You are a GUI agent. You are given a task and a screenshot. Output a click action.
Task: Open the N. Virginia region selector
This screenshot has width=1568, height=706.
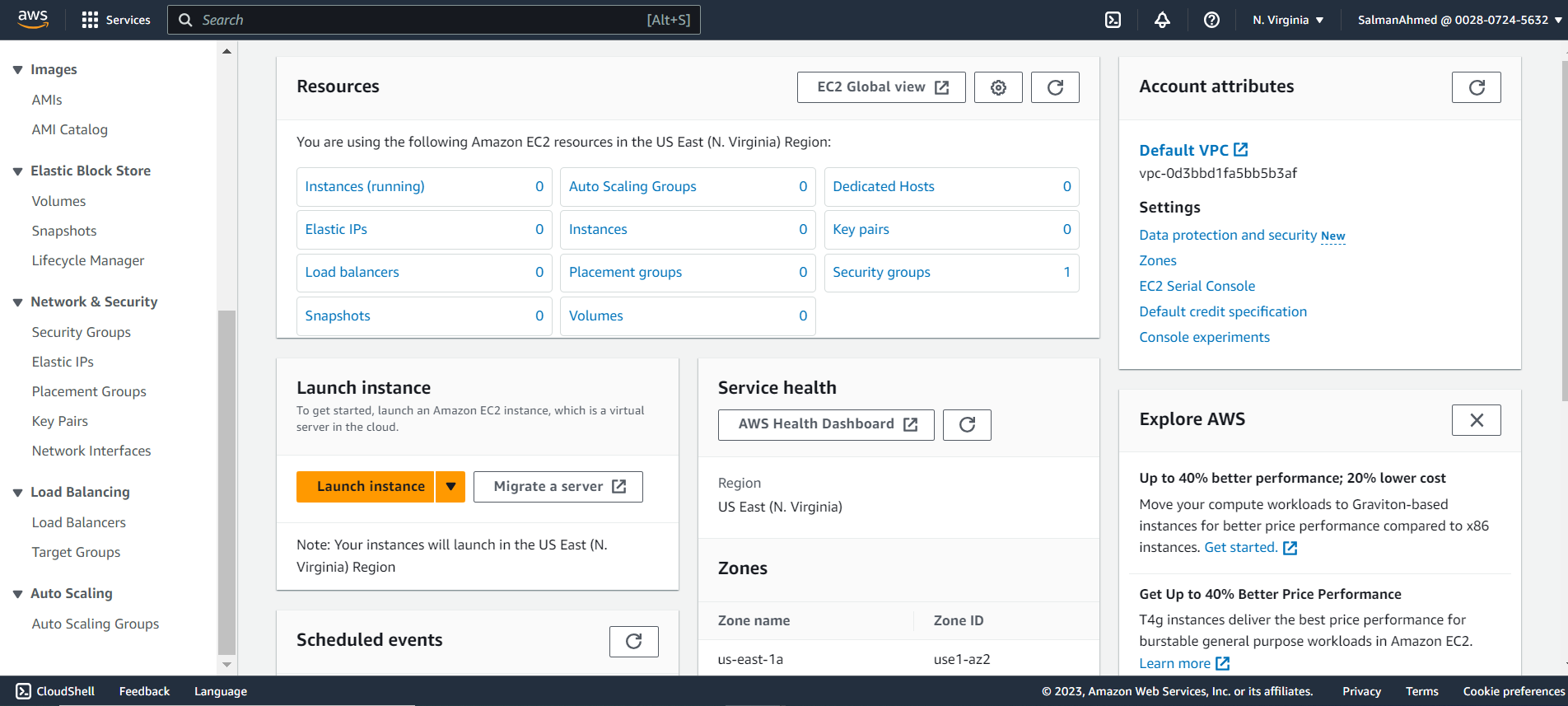[x=1288, y=20]
